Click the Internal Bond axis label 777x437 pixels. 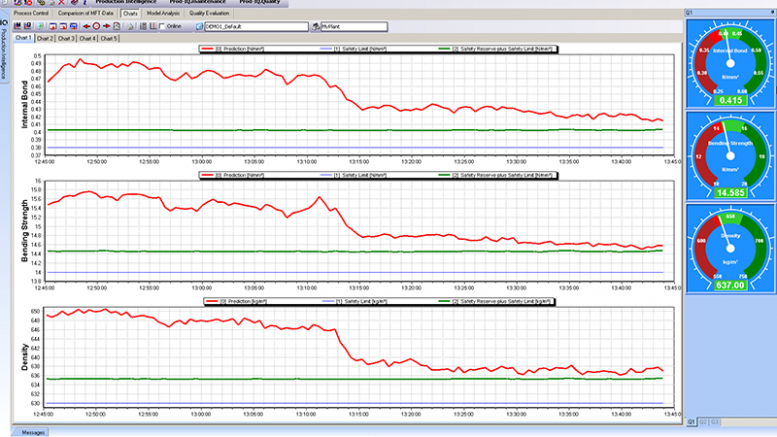[24, 105]
